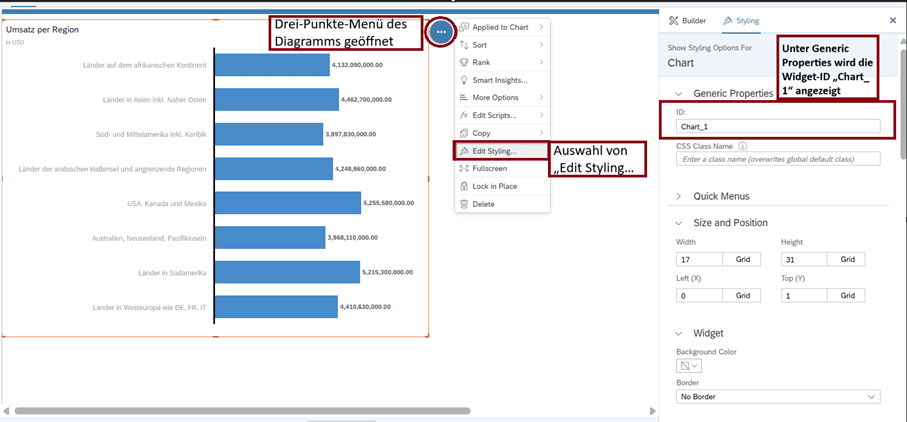The image size is (907, 422).
Task: Choose Edit Styling... from the context menu
Action: click(500, 151)
